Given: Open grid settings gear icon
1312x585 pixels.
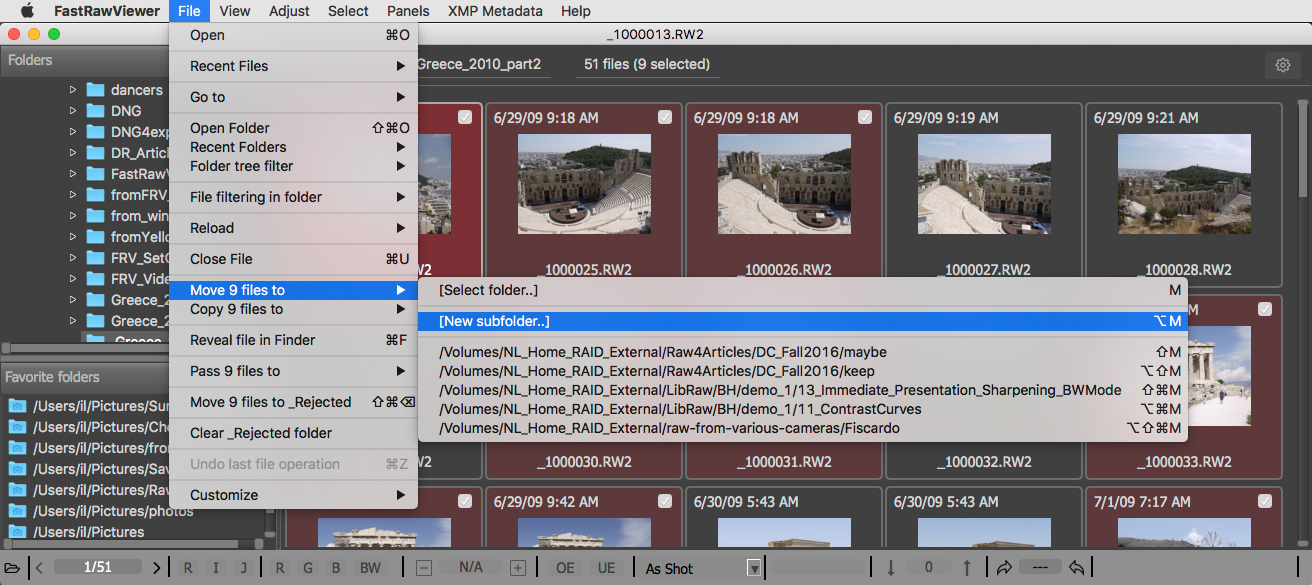Looking at the screenshot, I should coord(1283,65).
